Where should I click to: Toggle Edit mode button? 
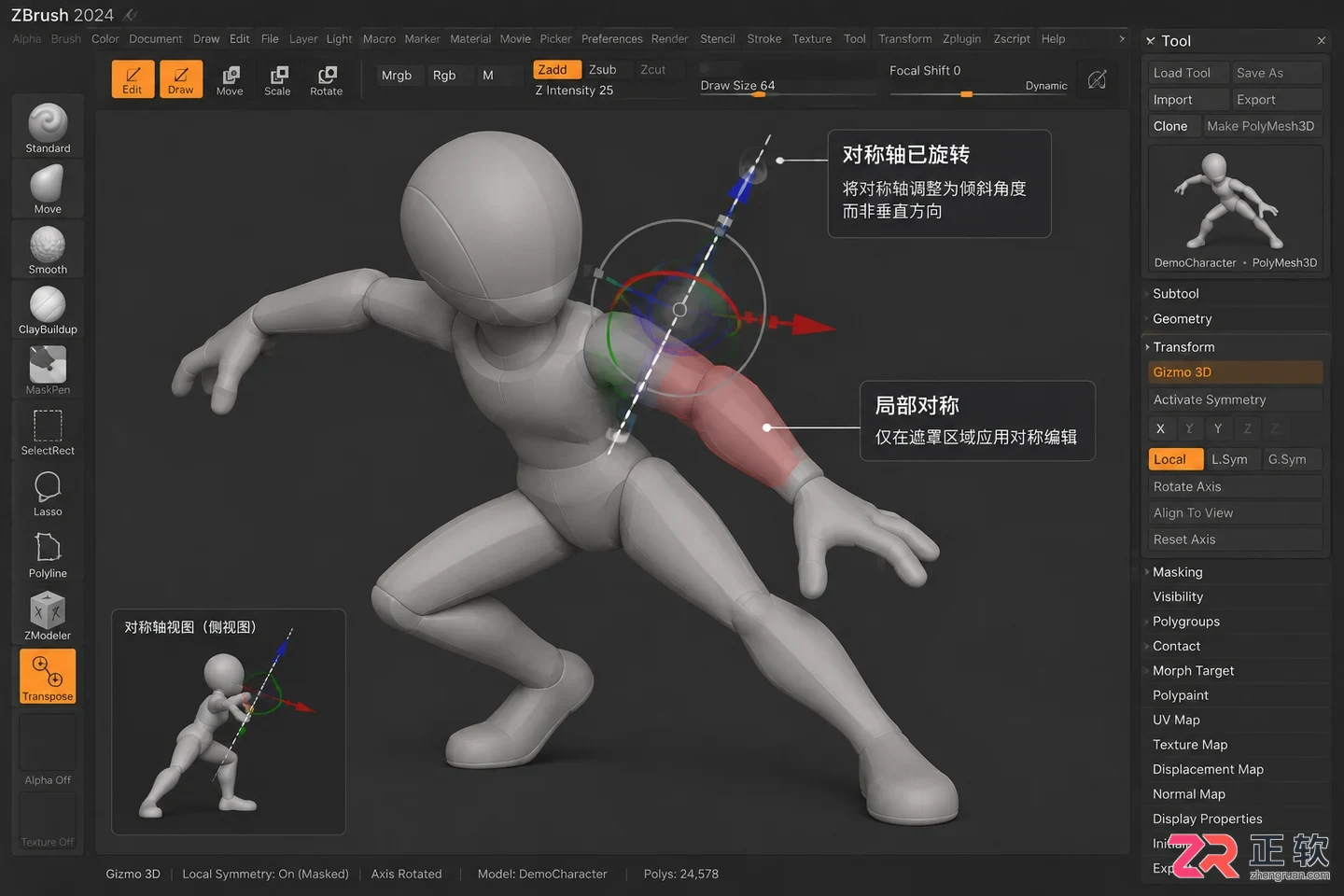pyautogui.click(x=133, y=79)
